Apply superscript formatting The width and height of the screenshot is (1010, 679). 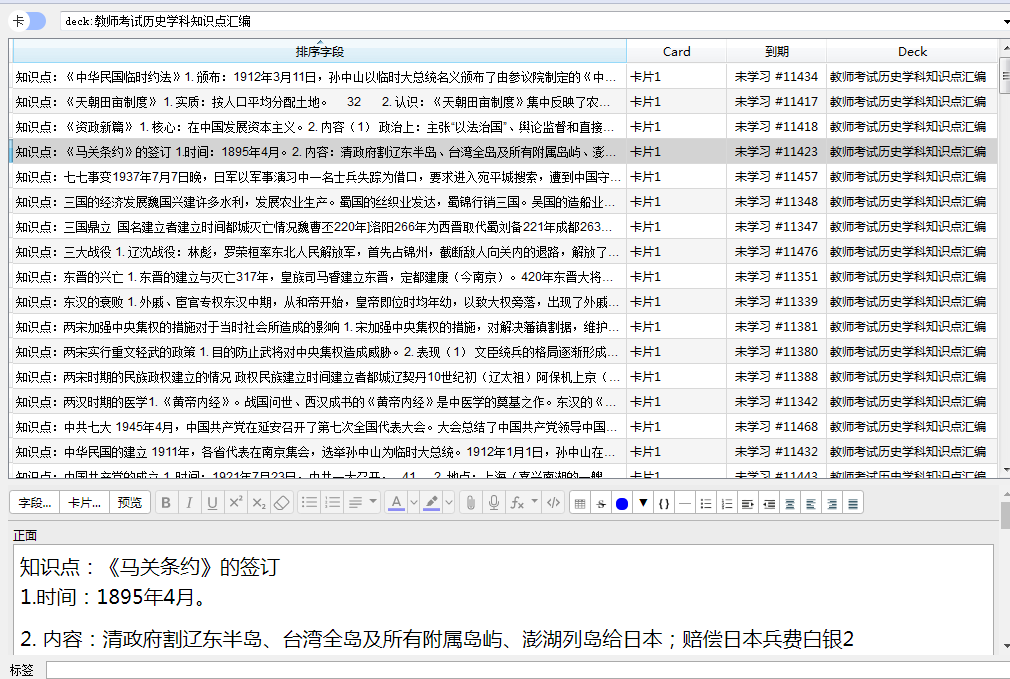[236, 503]
